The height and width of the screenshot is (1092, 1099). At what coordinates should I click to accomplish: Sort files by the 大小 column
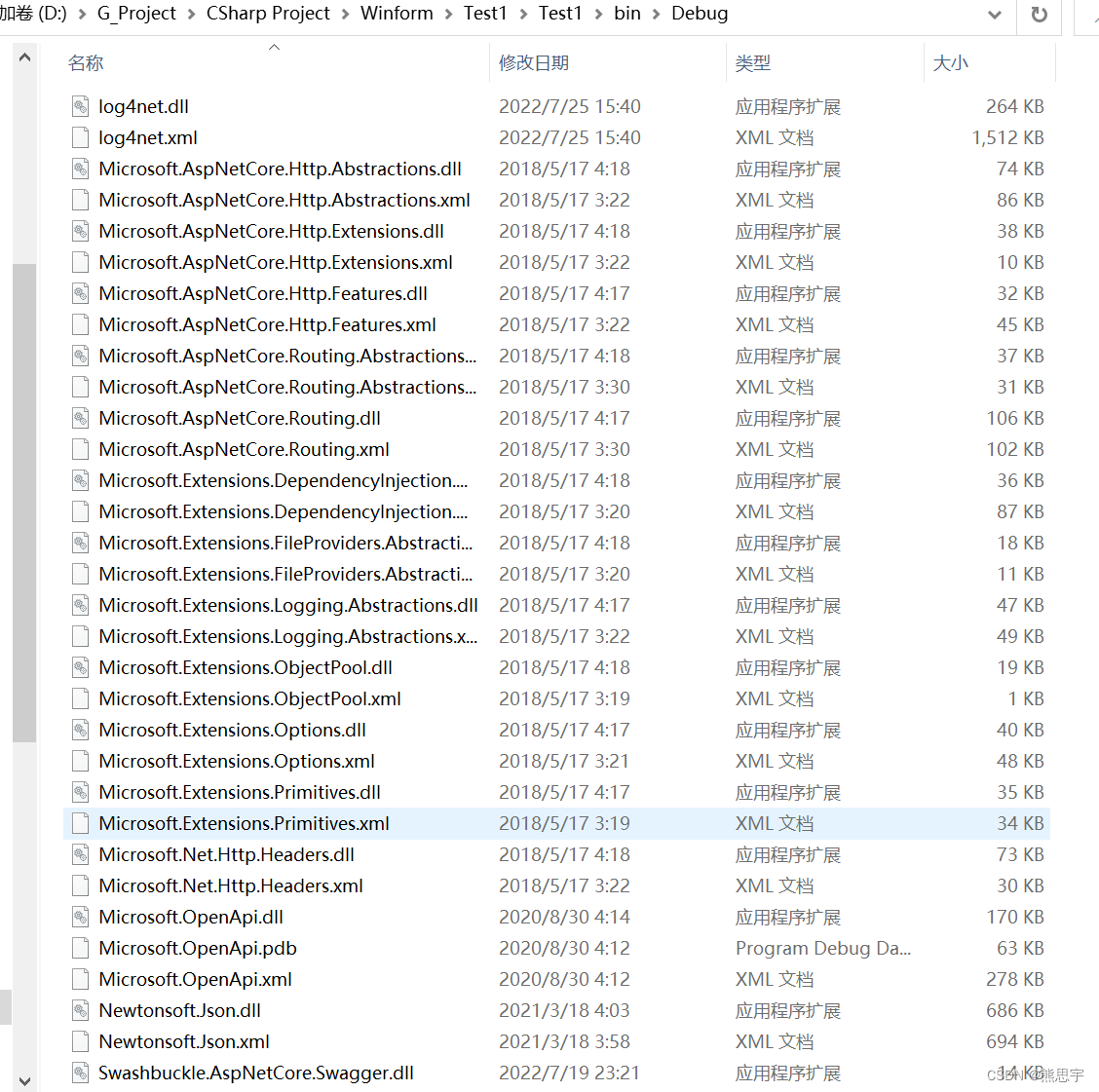pos(950,63)
